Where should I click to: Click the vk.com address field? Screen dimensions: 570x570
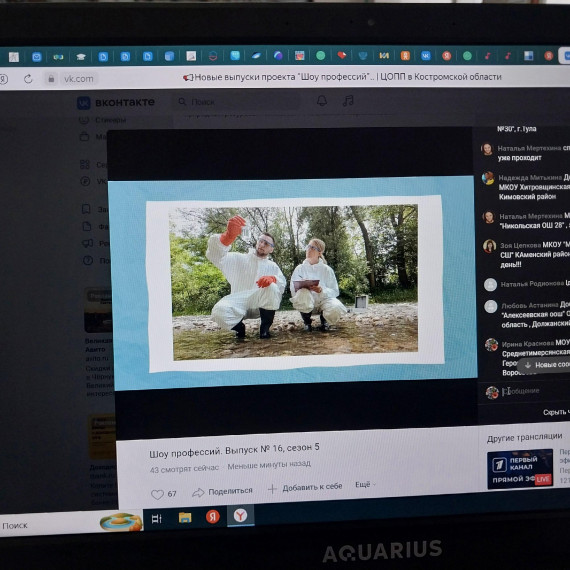tap(79, 79)
